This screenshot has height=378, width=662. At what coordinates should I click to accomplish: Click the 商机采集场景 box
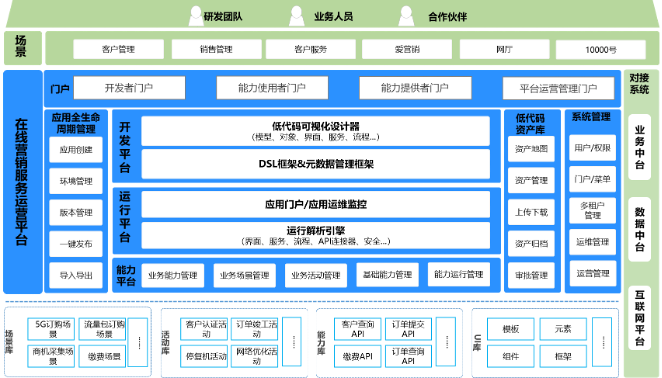(52, 356)
